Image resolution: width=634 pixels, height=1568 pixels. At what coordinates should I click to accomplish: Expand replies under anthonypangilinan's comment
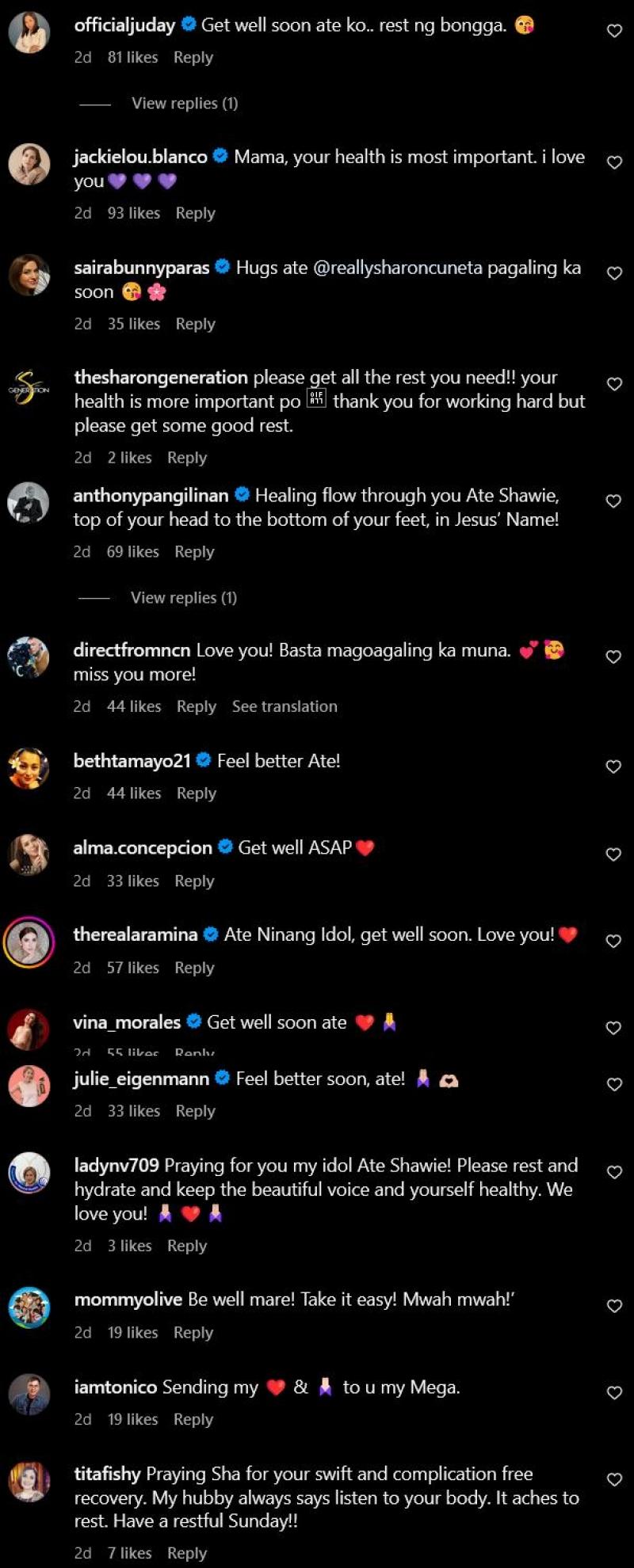(183, 598)
